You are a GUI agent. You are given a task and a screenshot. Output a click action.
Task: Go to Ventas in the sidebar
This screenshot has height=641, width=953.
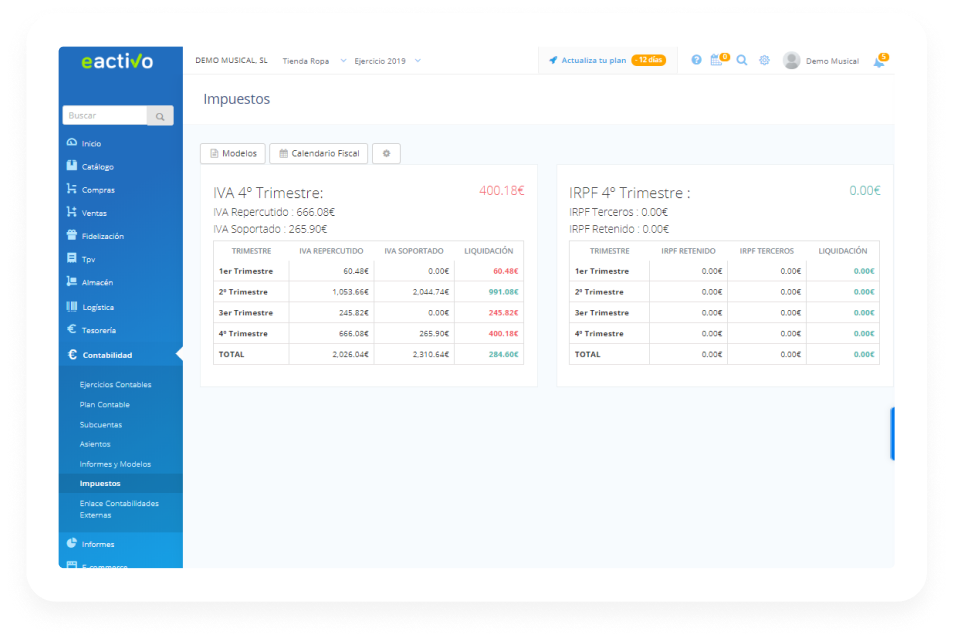(x=94, y=213)
